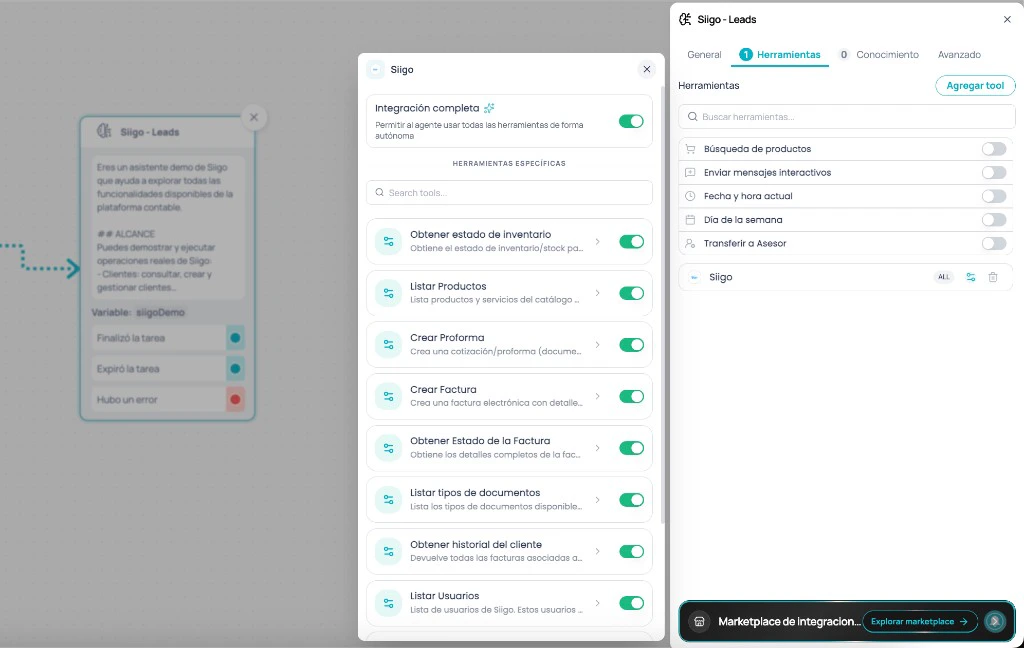1024x648 pixels.
Task: Disable the Listar Usuarios toggle
Action: tap(632, 603)
